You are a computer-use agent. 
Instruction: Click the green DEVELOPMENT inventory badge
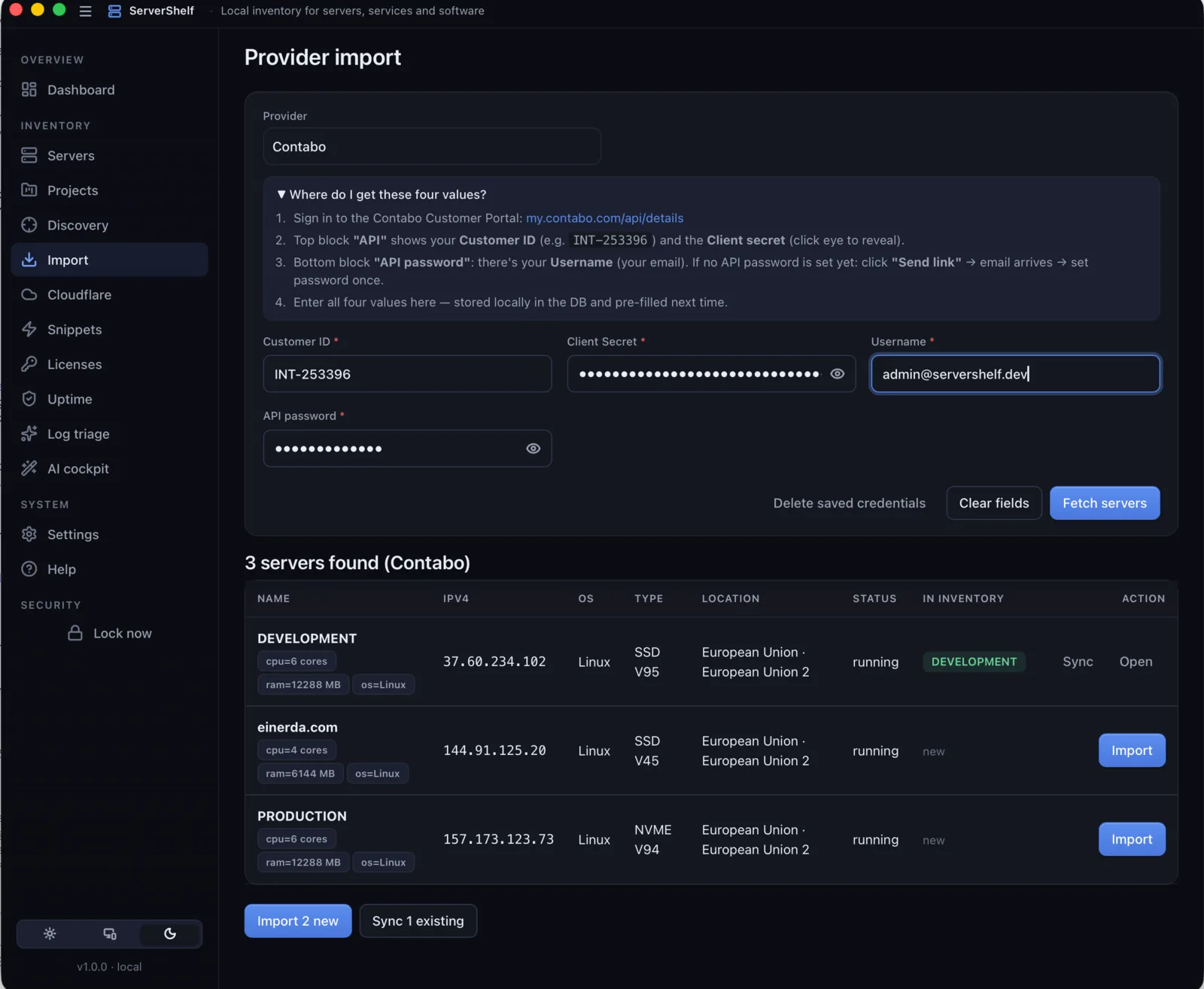(974, 662)
